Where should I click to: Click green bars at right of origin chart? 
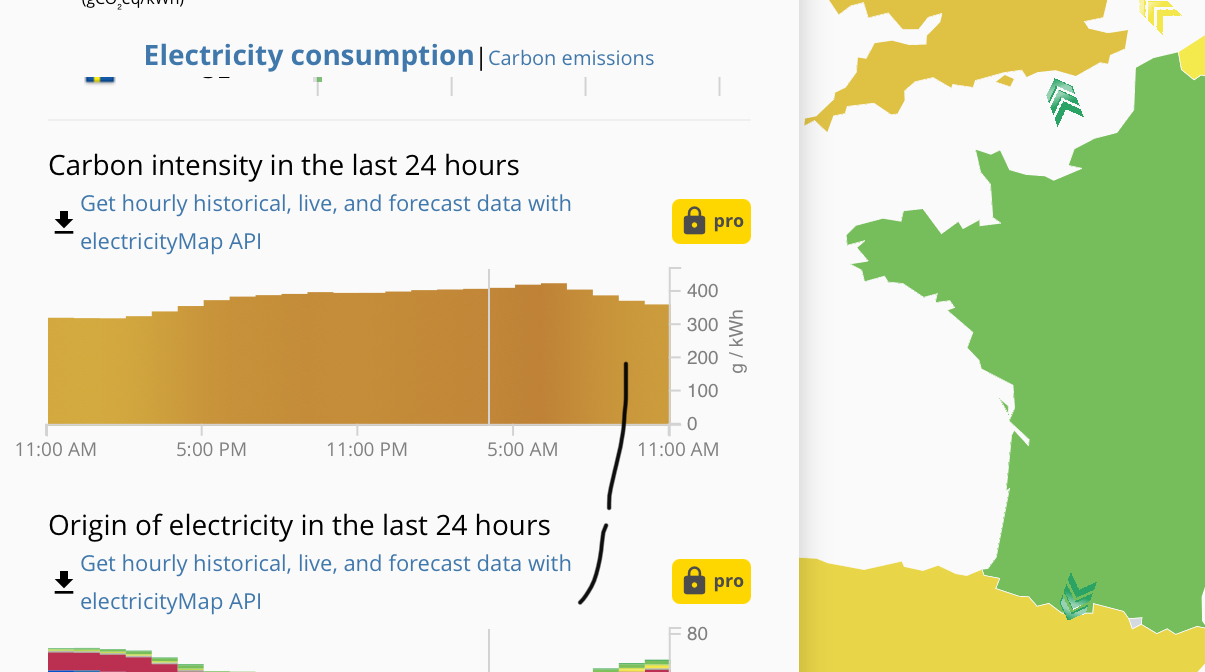click(x=632, y=666)
